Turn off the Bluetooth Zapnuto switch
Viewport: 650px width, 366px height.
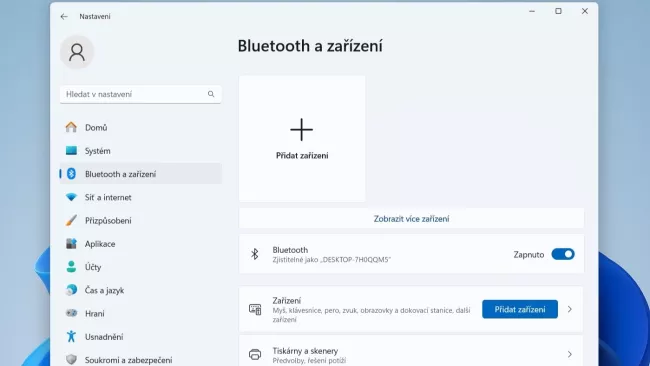(563, 254)
